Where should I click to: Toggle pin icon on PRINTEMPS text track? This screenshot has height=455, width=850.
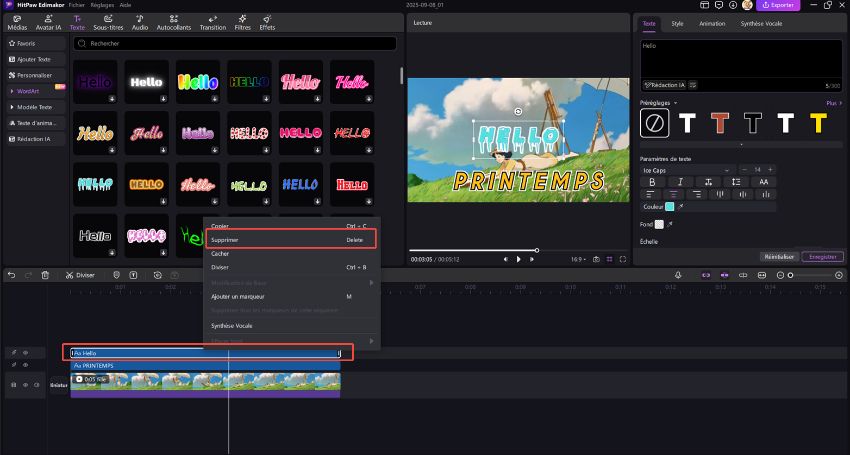click(x=14, y=366)
